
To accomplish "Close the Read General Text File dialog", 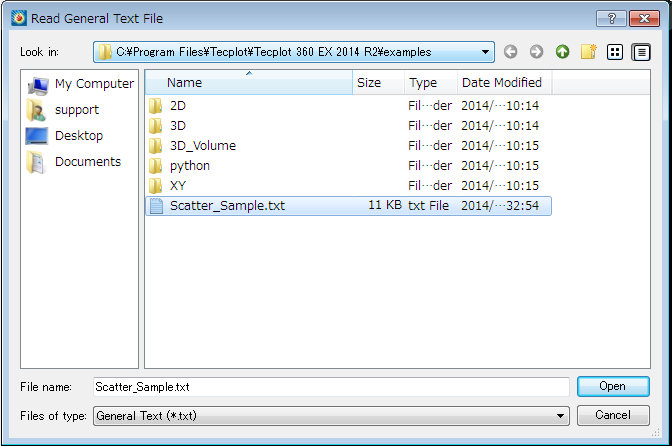I will (x=644, y=18).
